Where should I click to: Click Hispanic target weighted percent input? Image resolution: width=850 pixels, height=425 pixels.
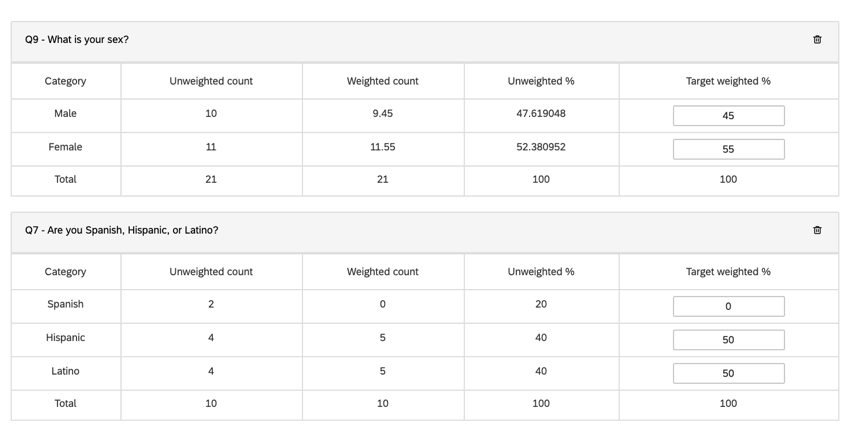point(728,340)
